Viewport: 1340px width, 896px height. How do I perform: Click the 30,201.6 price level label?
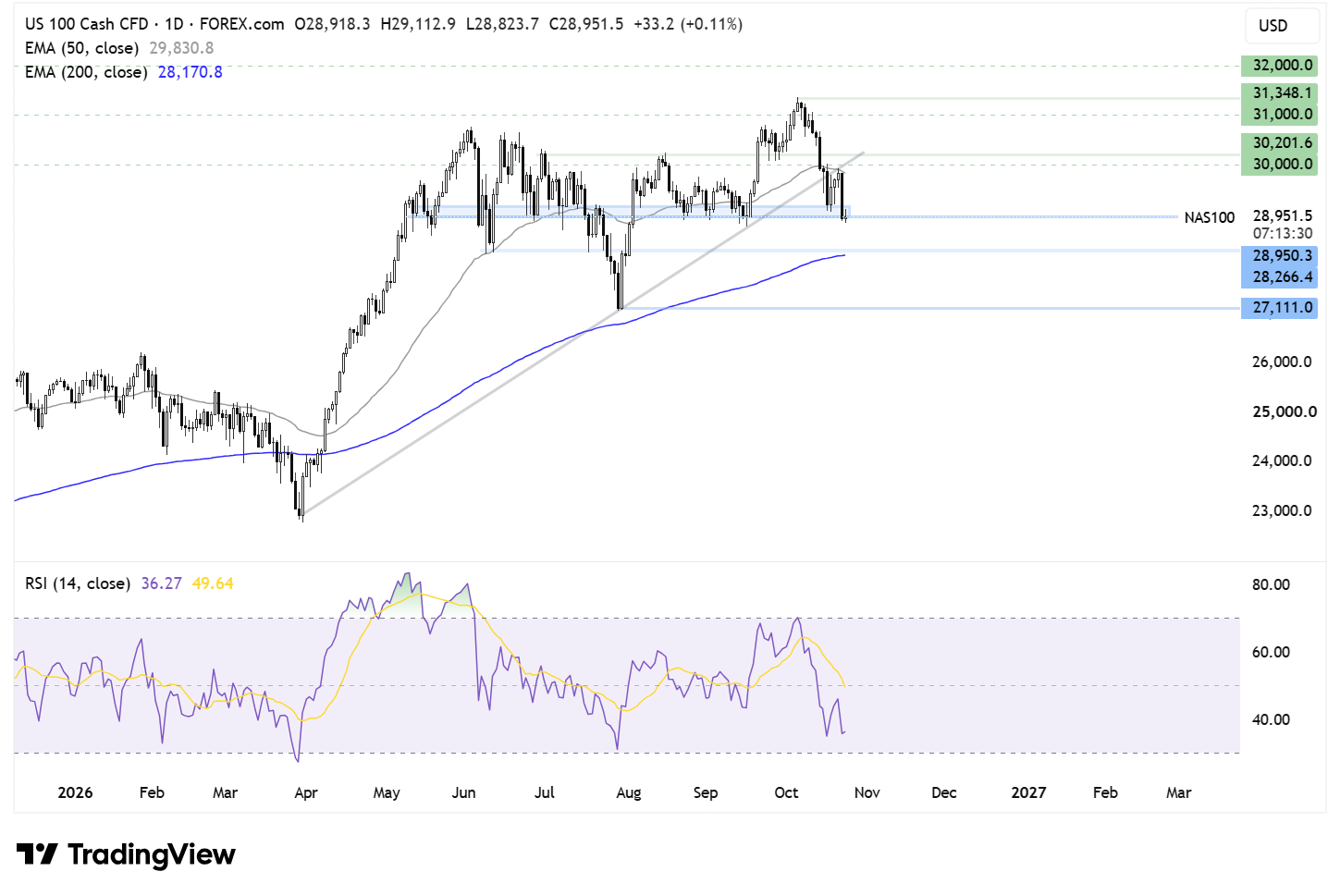click(x=1280, y=142)
